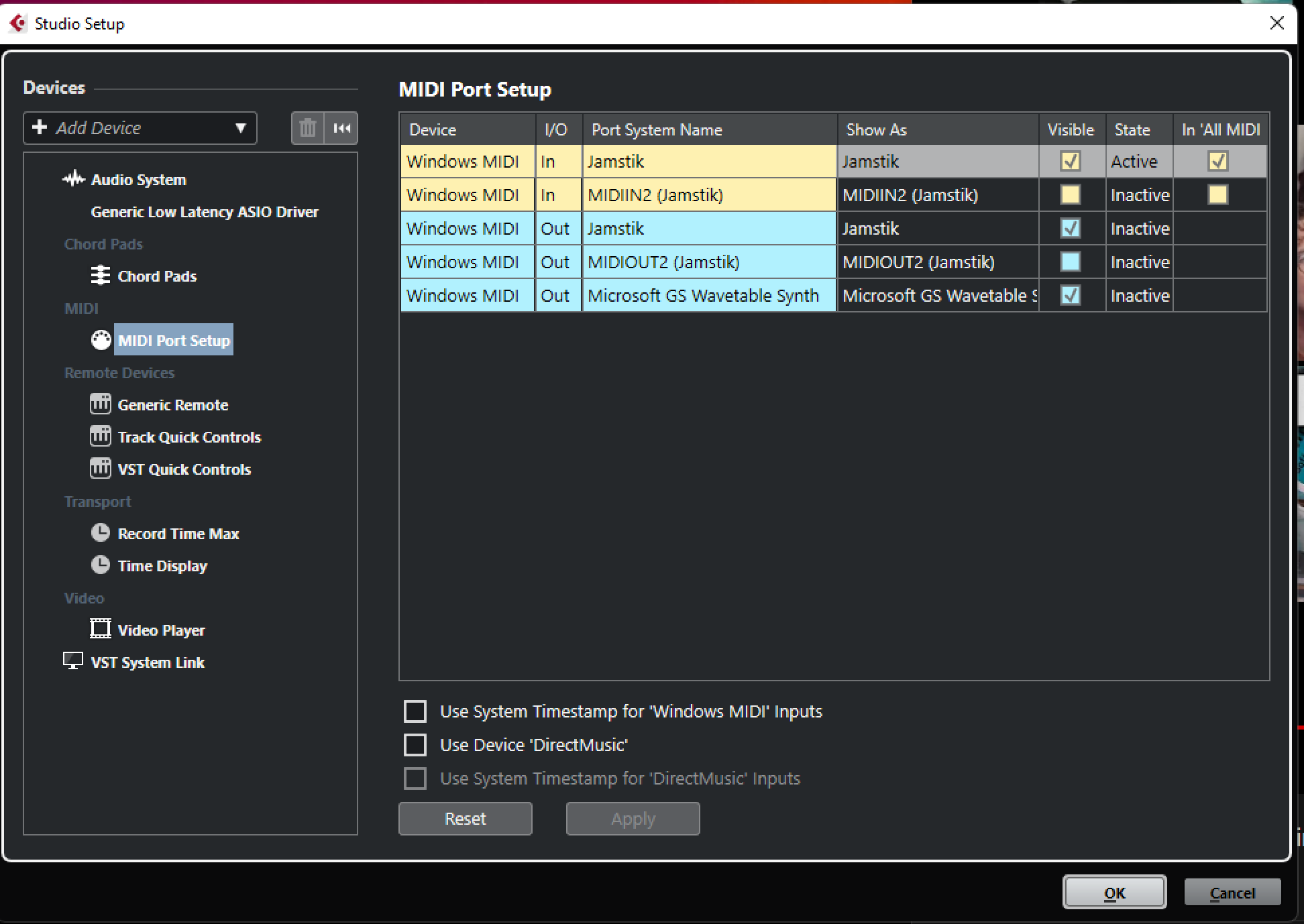This screenshot has height=924, width=1304.
Task: Click the Generic Remote icon
Action: click(101, 404)
